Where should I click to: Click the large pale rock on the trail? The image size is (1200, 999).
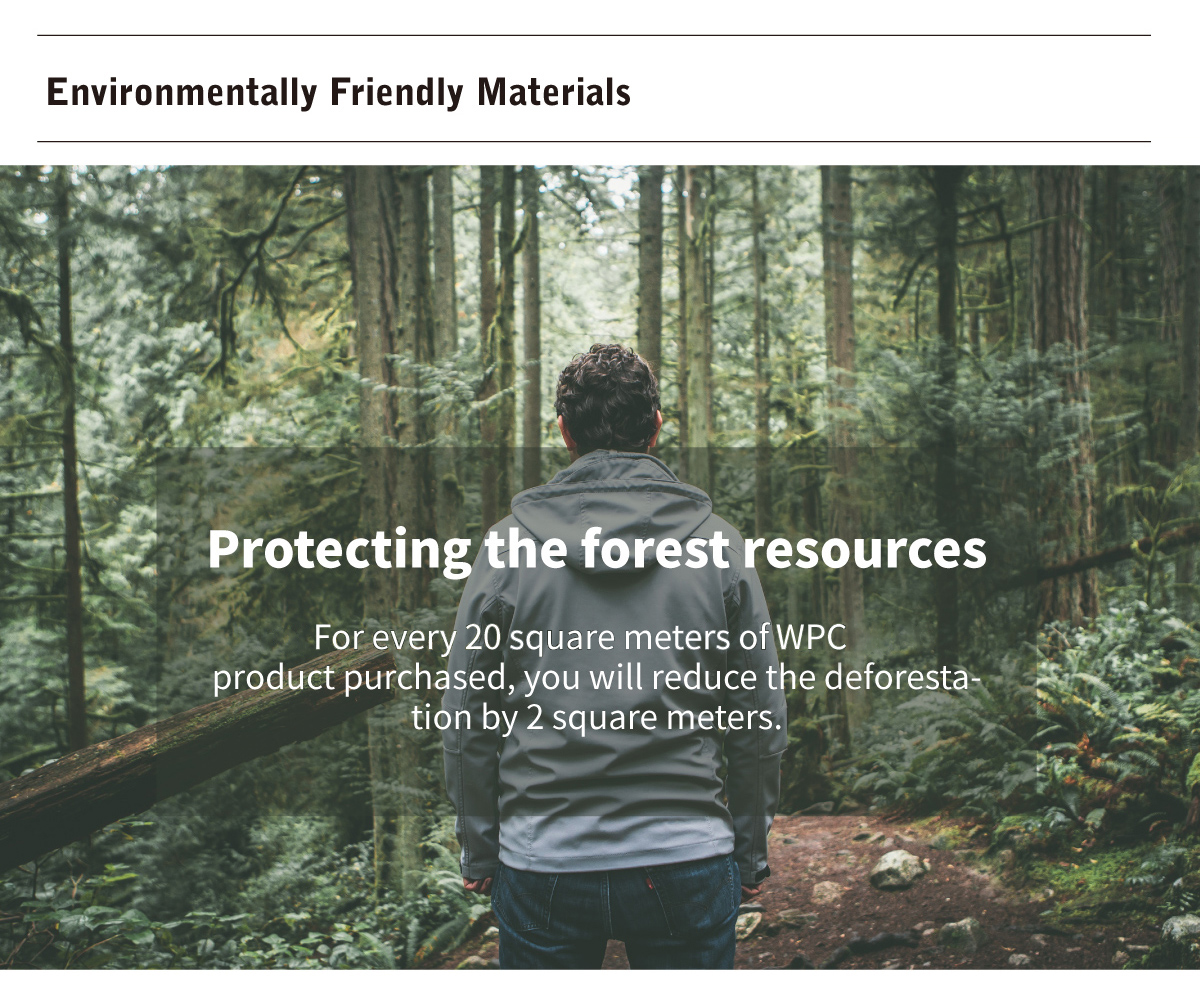pos(896,869)
